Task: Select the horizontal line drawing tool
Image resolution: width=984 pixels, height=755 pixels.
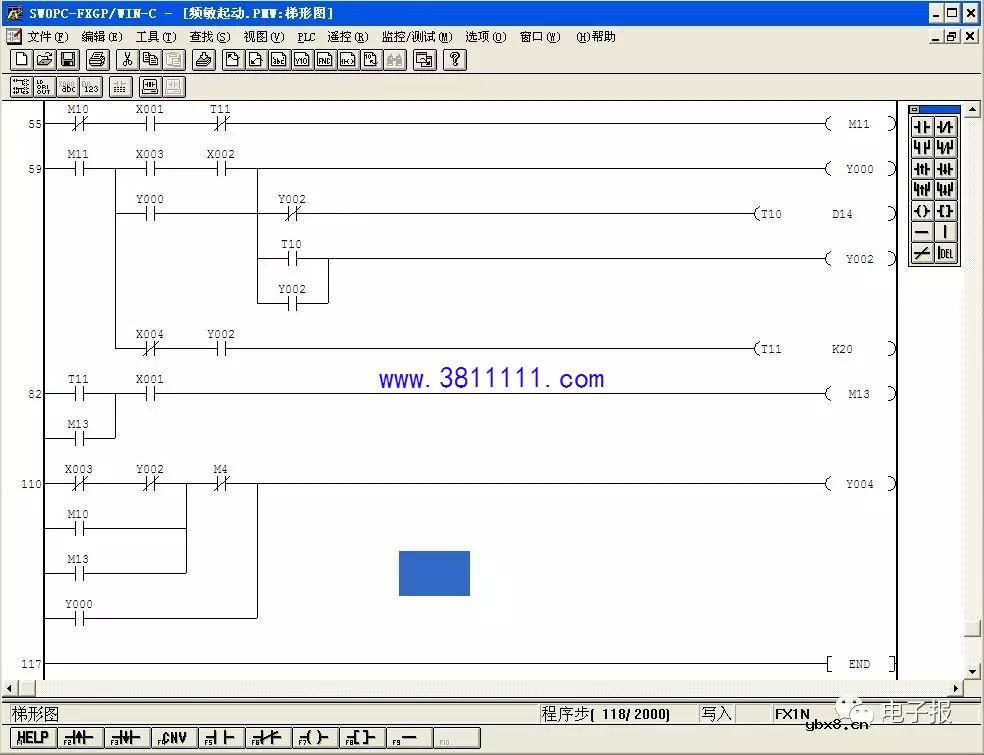Action: coord(922,231)
